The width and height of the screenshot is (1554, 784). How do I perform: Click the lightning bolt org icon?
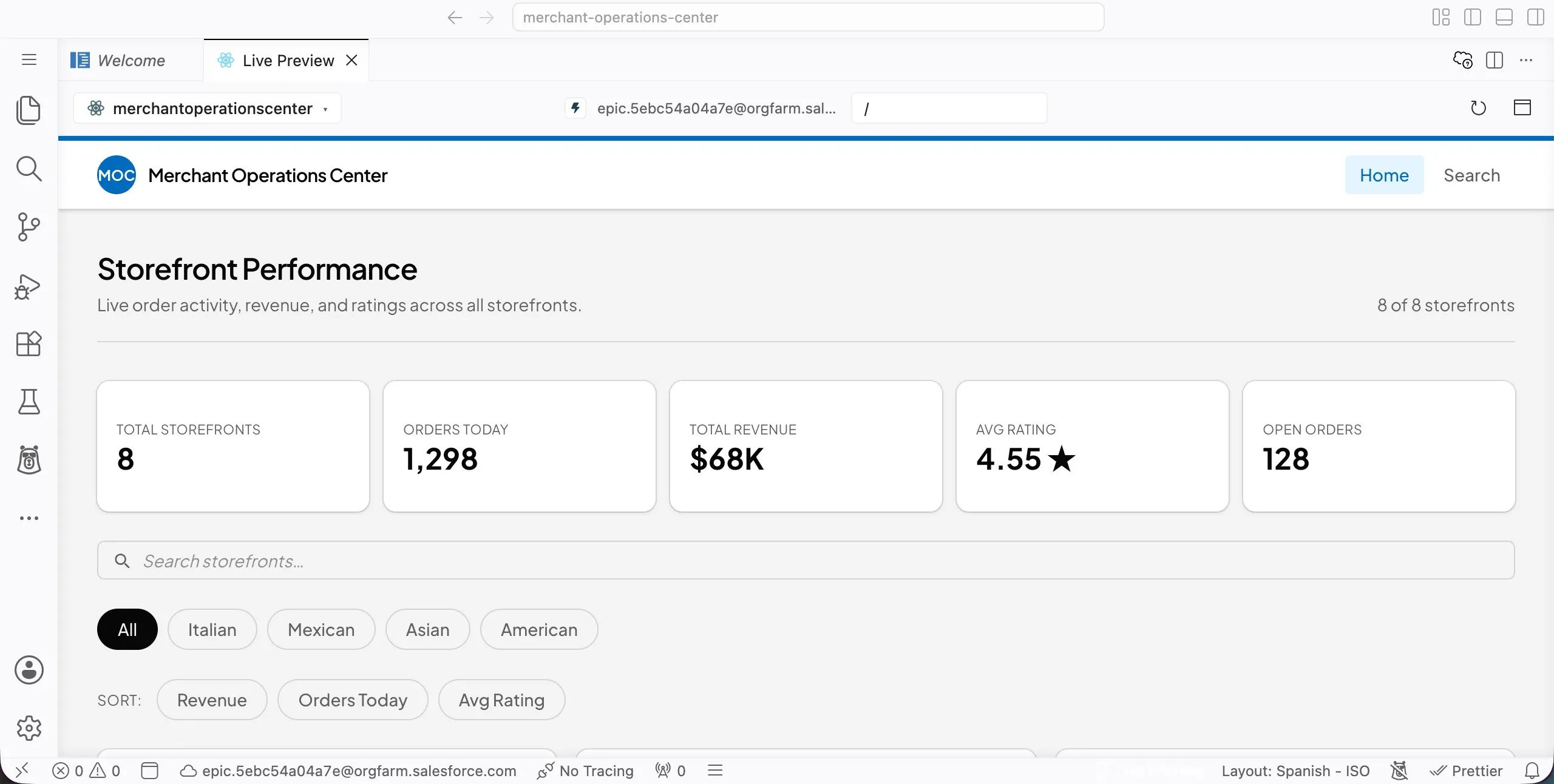click(575, 108)
